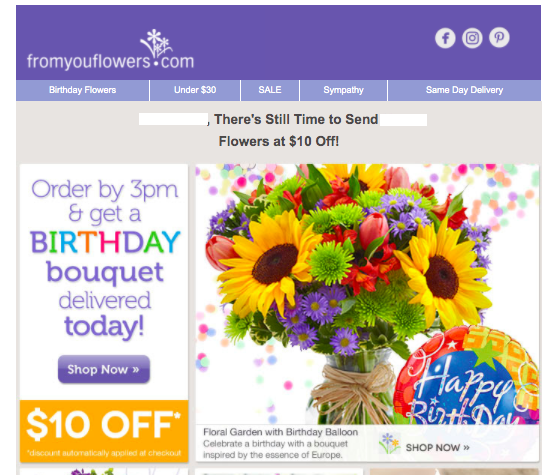The height and width of the screenshot is (475, 555).
Task: Click Floral Garden with Birthday Balloon title
Action: tap(280, 432)
